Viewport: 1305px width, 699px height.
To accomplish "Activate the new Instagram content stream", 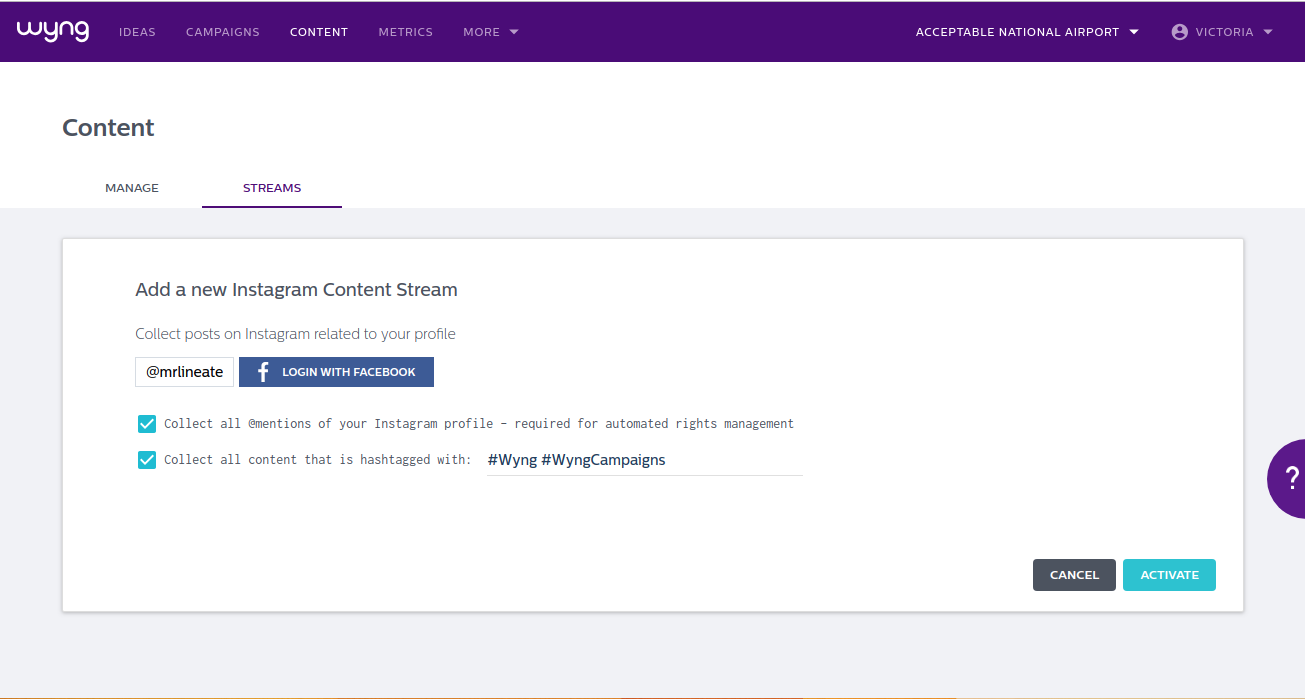I will point(1169,575).
